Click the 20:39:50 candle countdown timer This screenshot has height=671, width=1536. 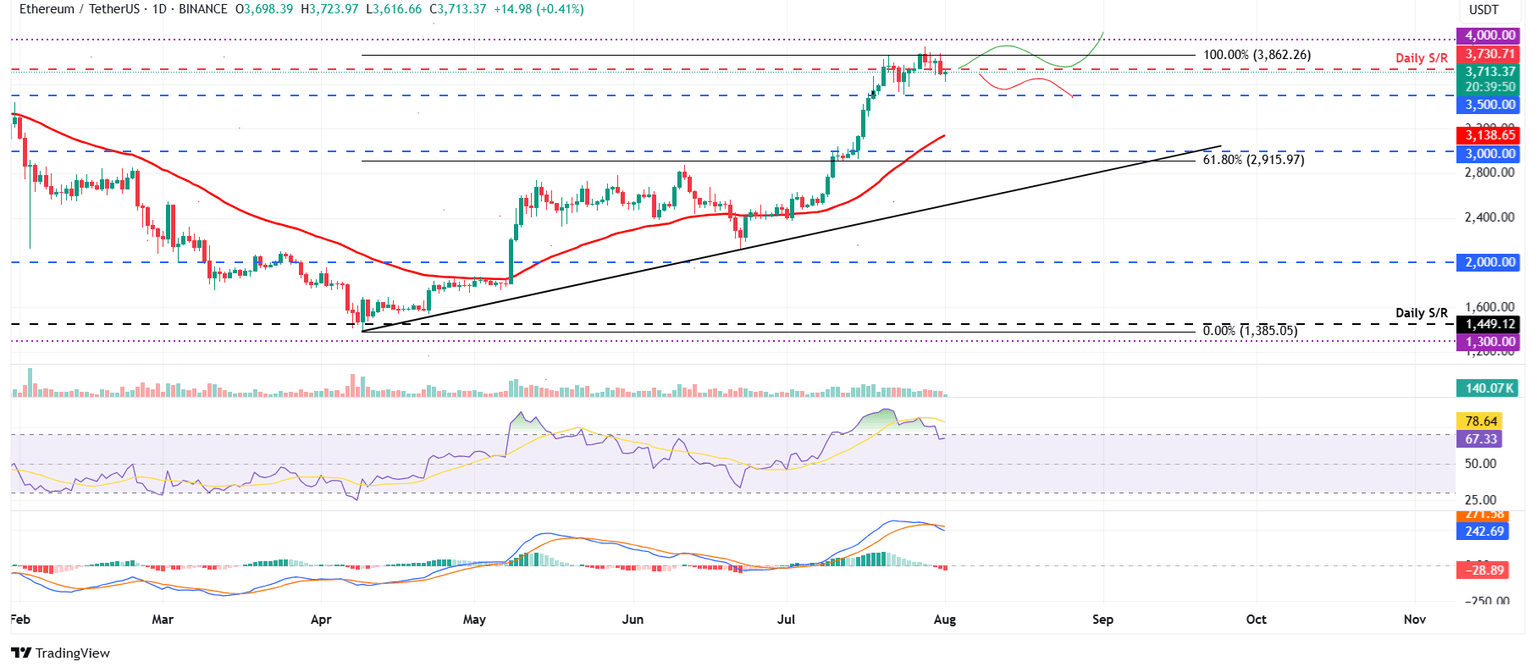pyautogui.click(x=1489, y=86)
